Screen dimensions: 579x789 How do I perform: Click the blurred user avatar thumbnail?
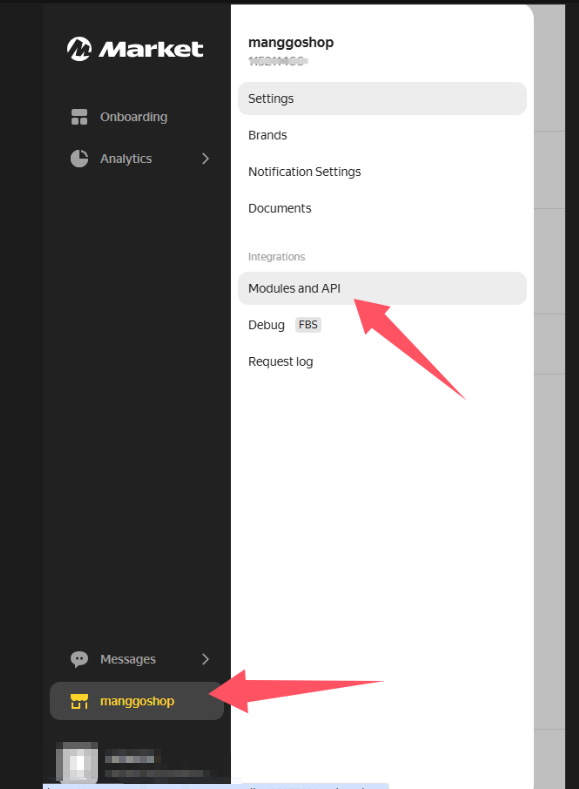[x=77, y=762]
